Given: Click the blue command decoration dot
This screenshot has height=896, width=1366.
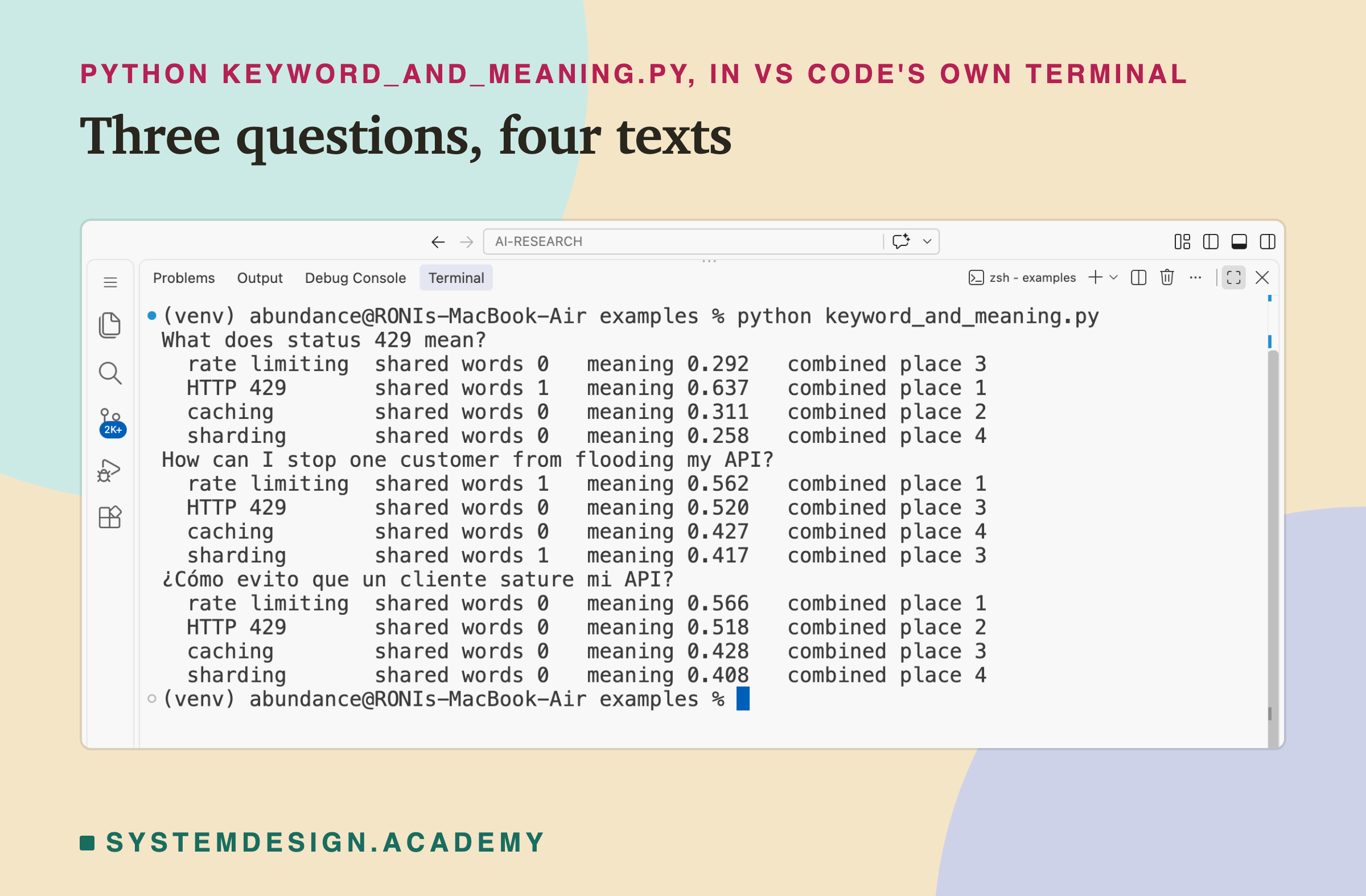Looking at the screenshot, I should (151, 315).
